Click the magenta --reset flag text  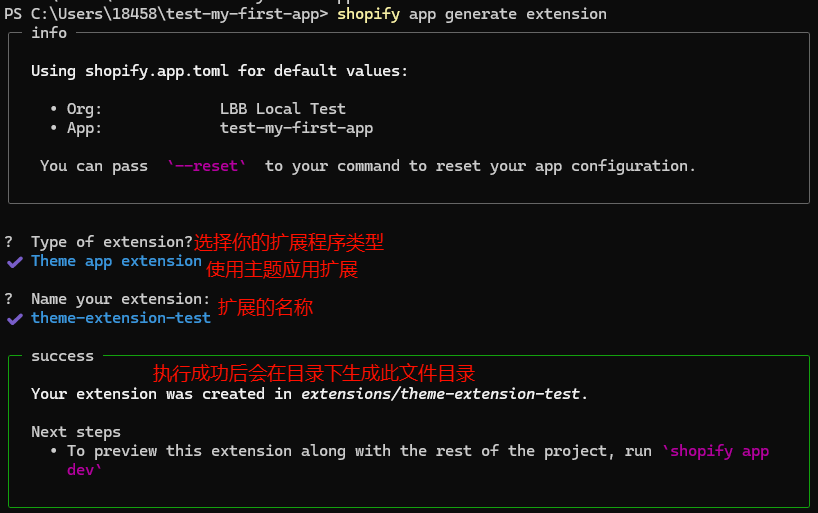coord(207,166)
